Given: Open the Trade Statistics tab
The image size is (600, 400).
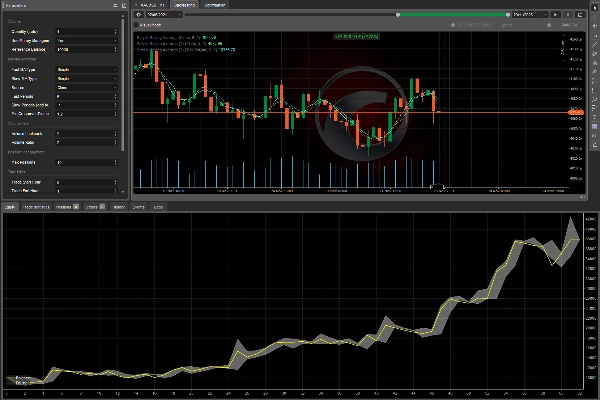Looking at the screenshot, I should point(38,207).
